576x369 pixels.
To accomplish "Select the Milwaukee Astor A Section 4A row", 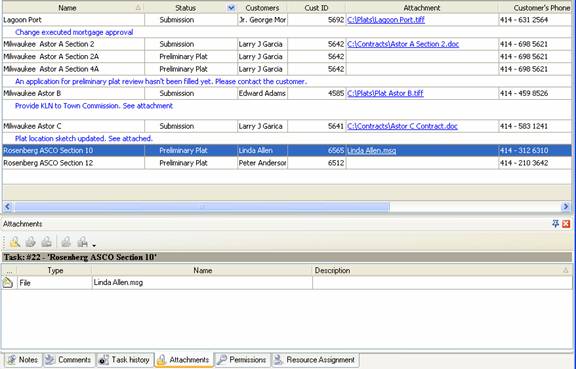I will coord(287,69).
